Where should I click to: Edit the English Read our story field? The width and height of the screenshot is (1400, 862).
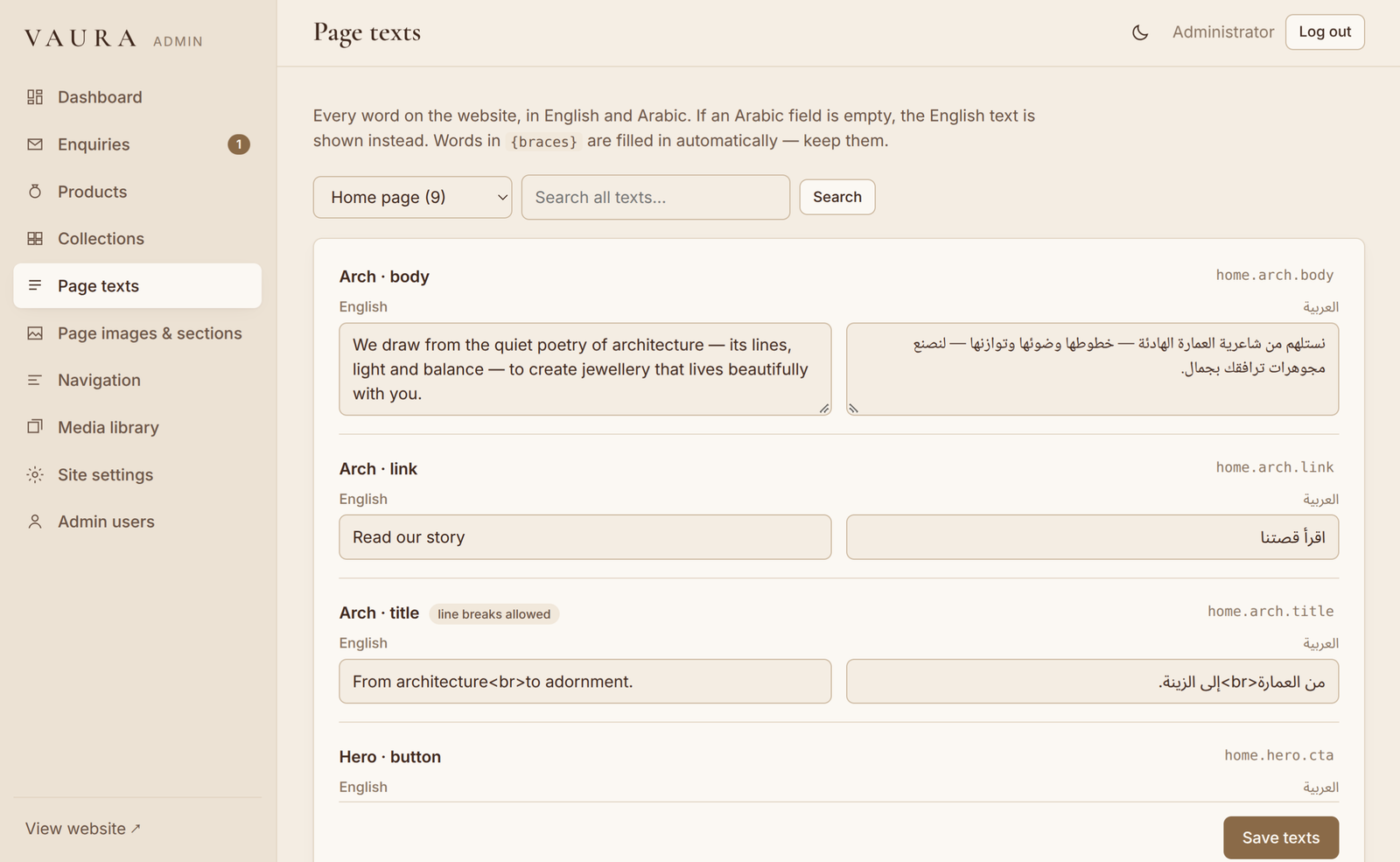point(585,537)
